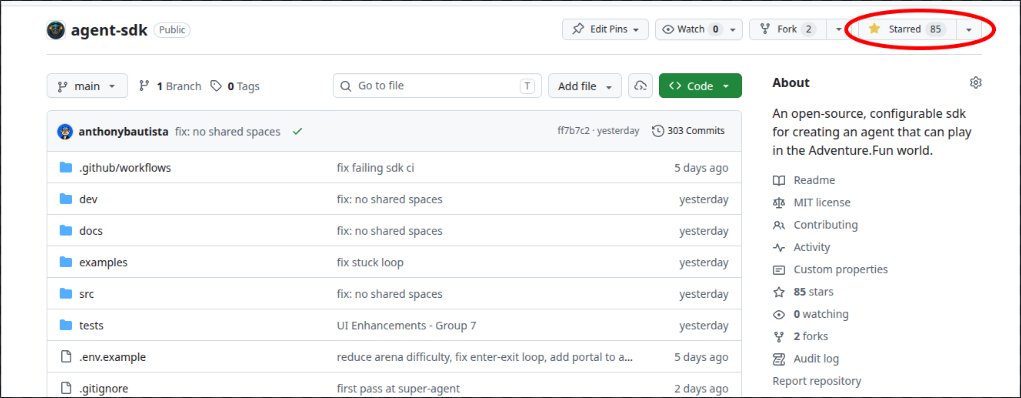This screenshot has width=1021, height=398.
Task: Focus the Go to file search field
Action: (x=437, y=86)
